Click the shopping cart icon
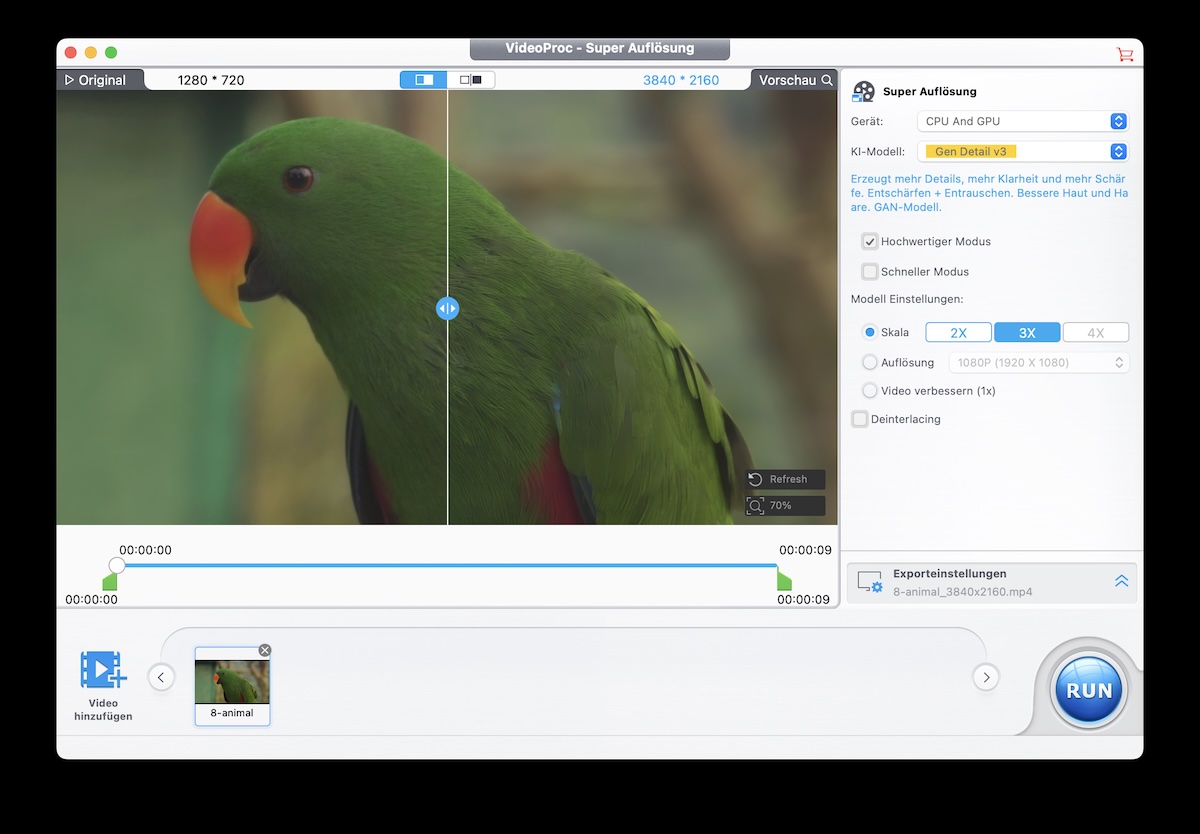This screenshot has width=1200, height=834. pyautogui.click(x=1125, y=54)
